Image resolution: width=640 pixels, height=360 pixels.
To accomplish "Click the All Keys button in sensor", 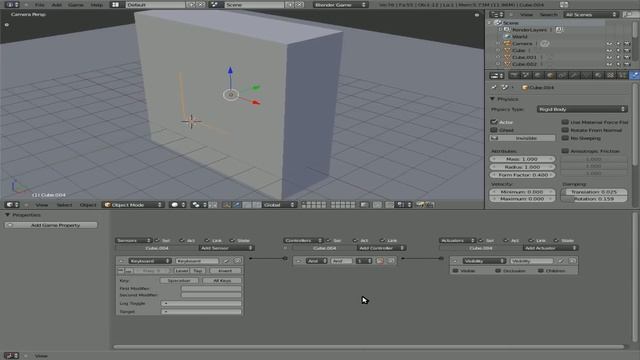I will pos(222,280).
